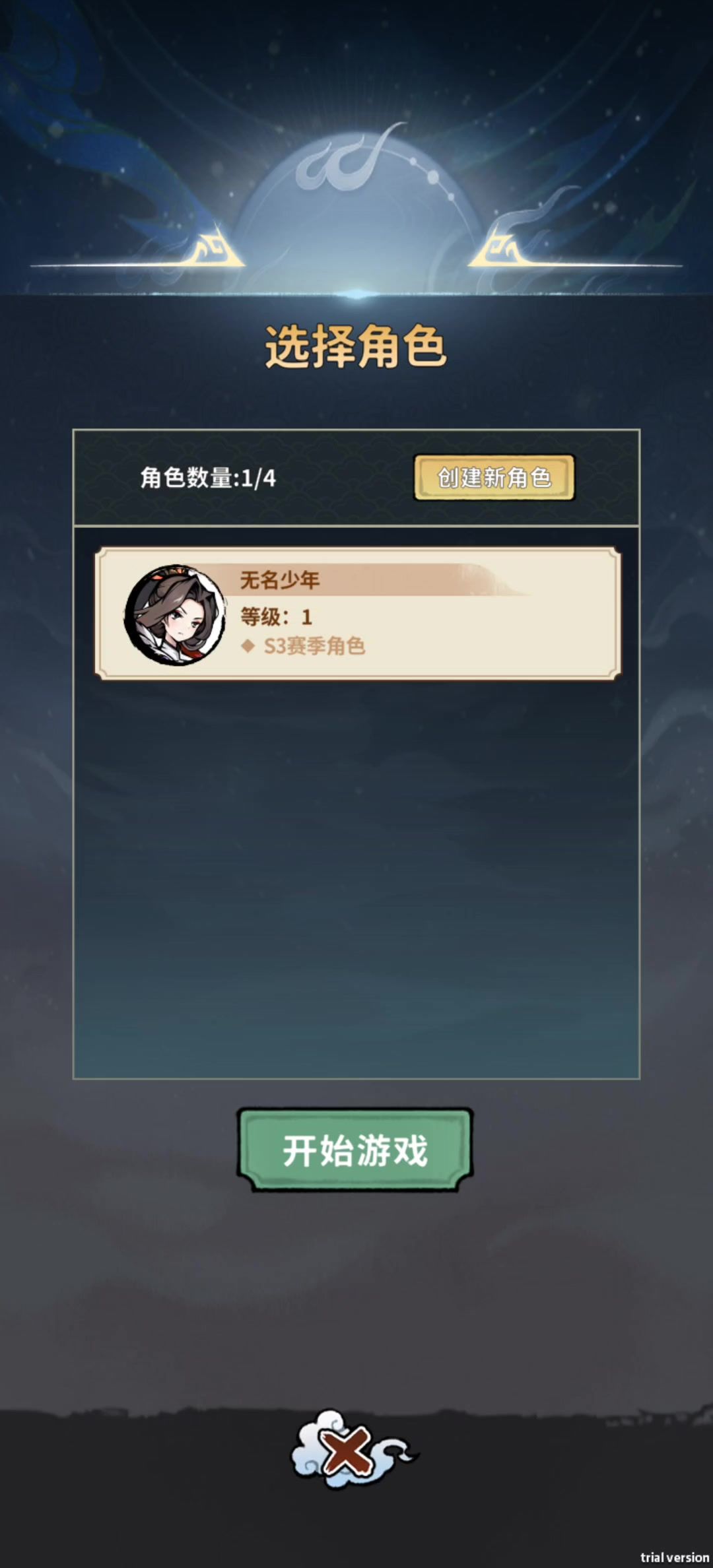Click the S3赛季角色 season label
The image size is (713, 1568).
[314, 646]
